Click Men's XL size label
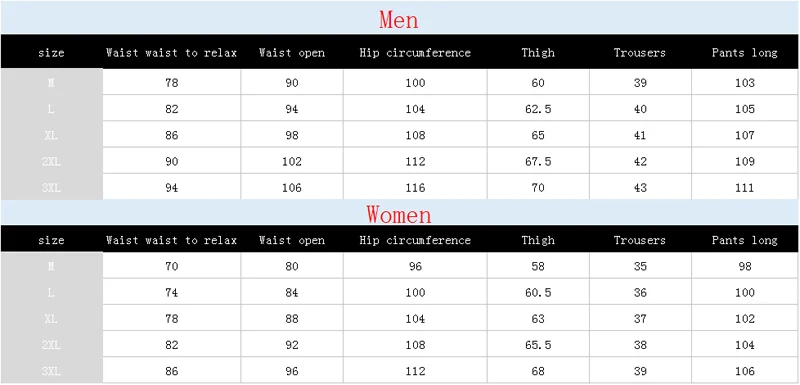 (x=51, y=135)
